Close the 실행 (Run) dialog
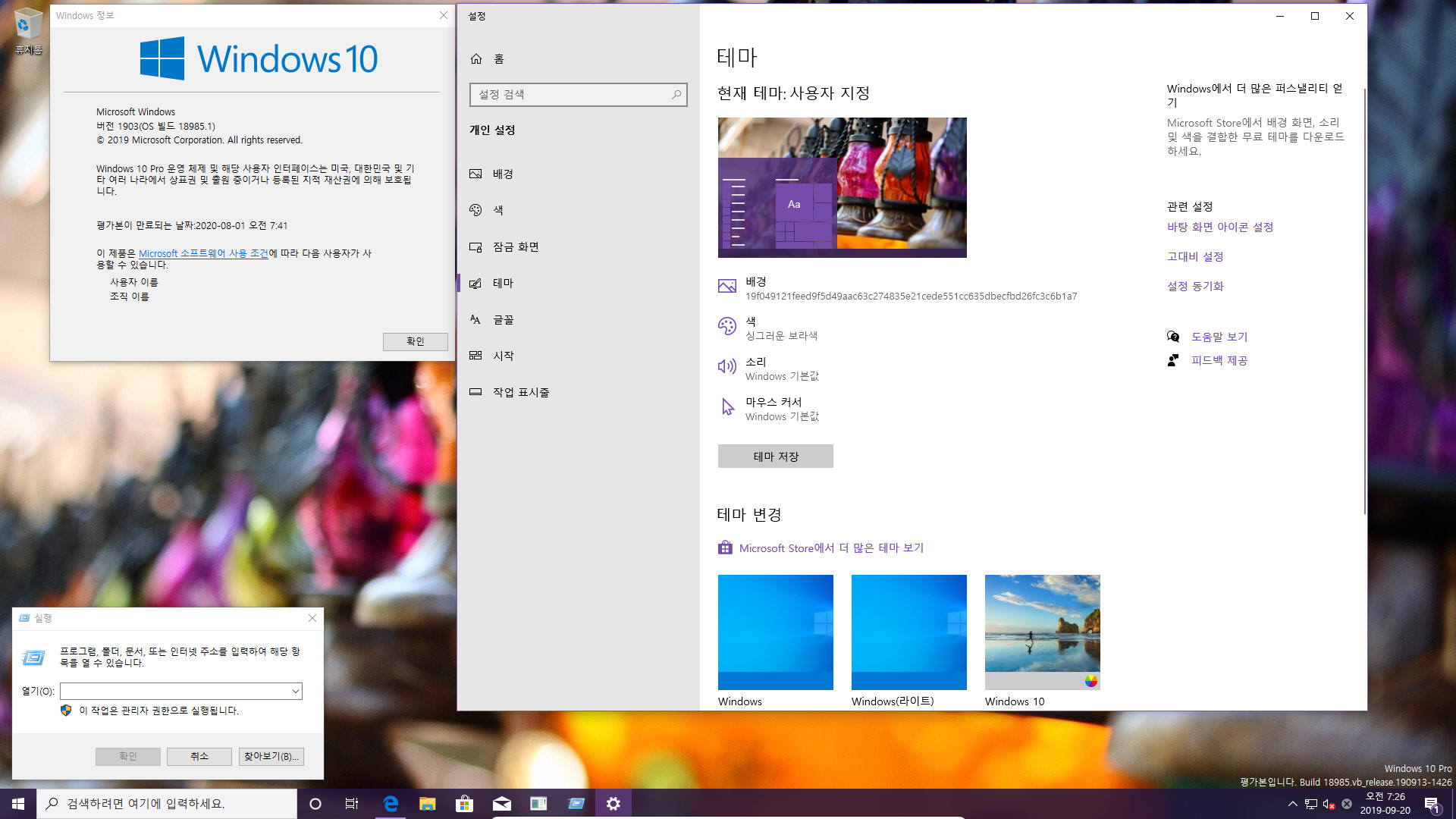 (312, 618)
